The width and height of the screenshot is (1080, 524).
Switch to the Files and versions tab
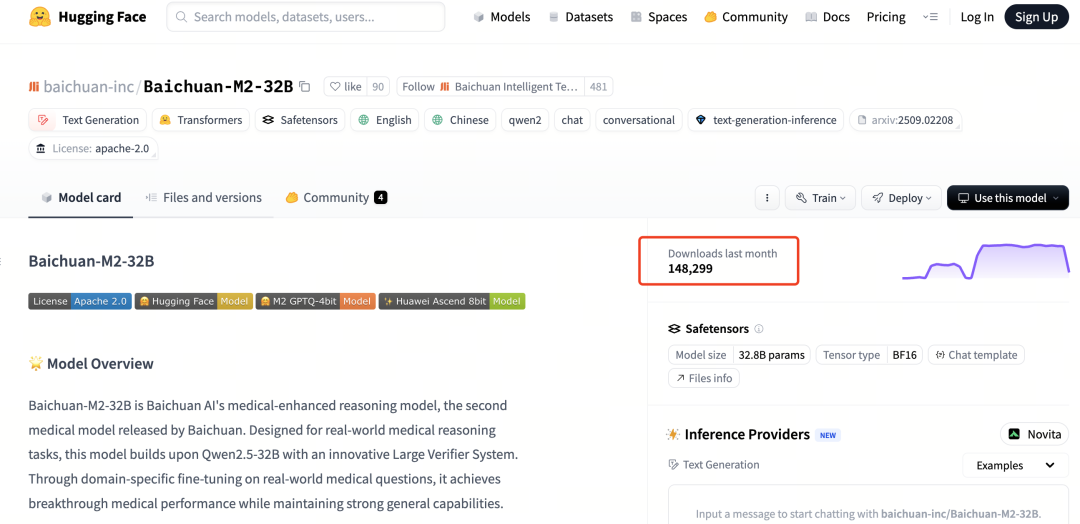(203, 198)
